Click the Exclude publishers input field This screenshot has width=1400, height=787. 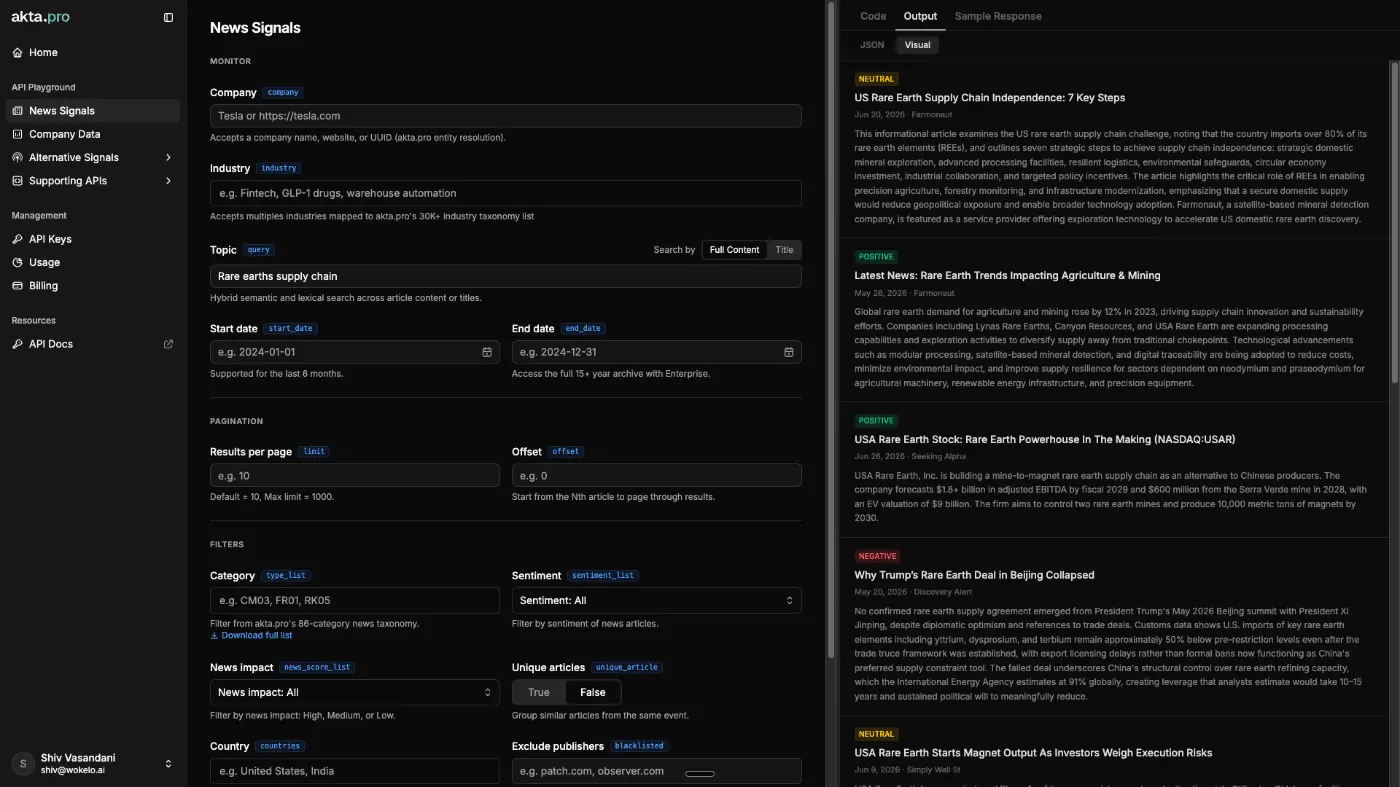[657, 771]
